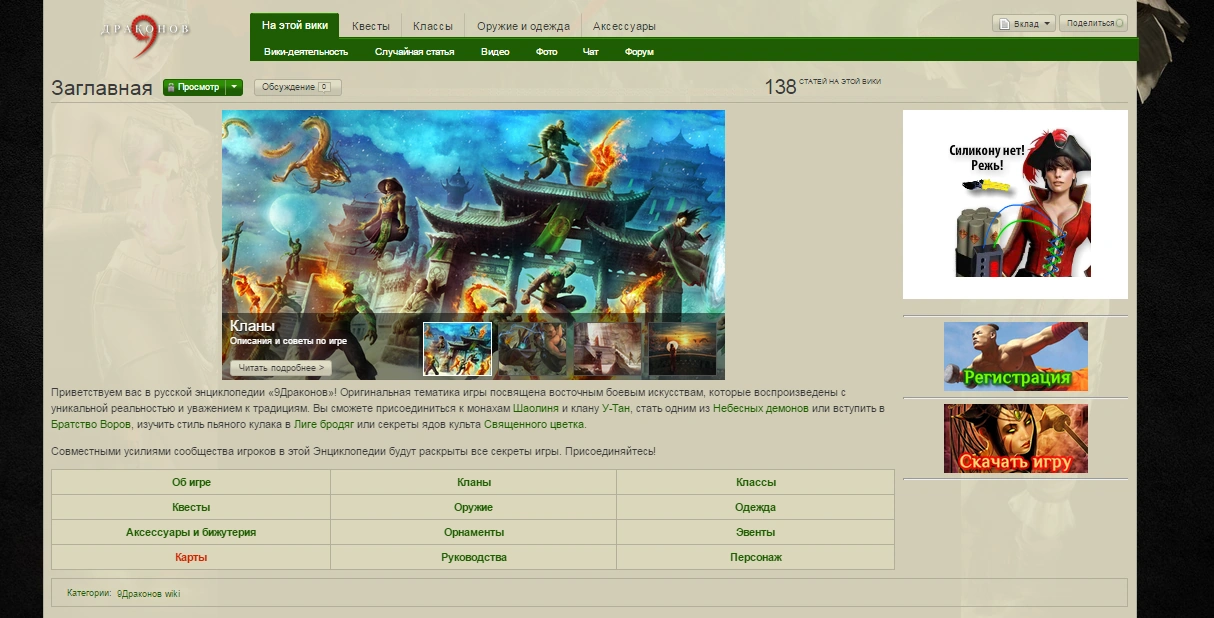This screenshot has width=1214, height=618.
Task: Expand the Вклад dropdown arrow
Action: (1047, 23)
